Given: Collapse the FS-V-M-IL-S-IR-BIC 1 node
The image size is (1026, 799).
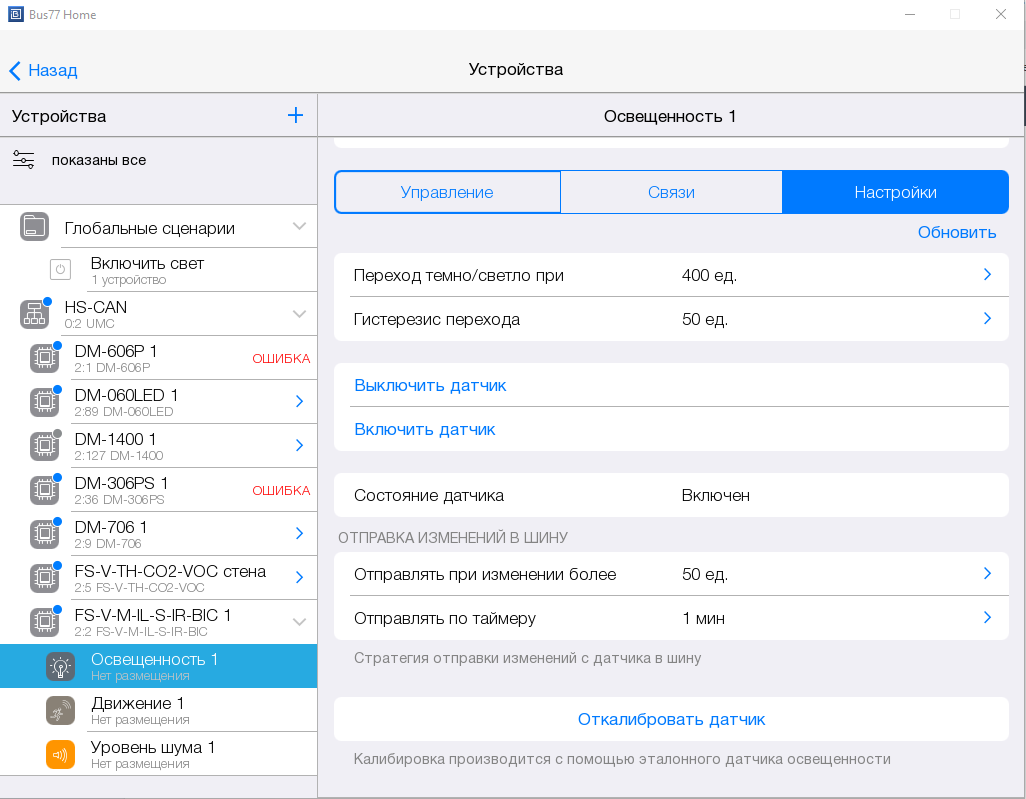Looking at the screenshot, I should (299, 622).
